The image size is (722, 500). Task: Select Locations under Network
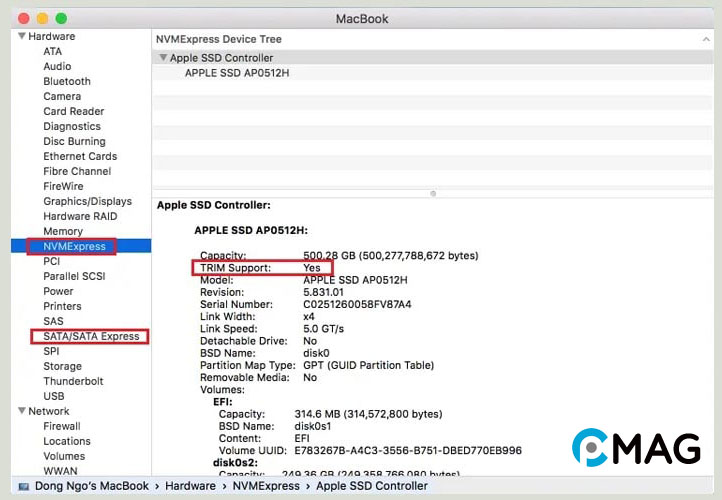click(x=67, y=441)
